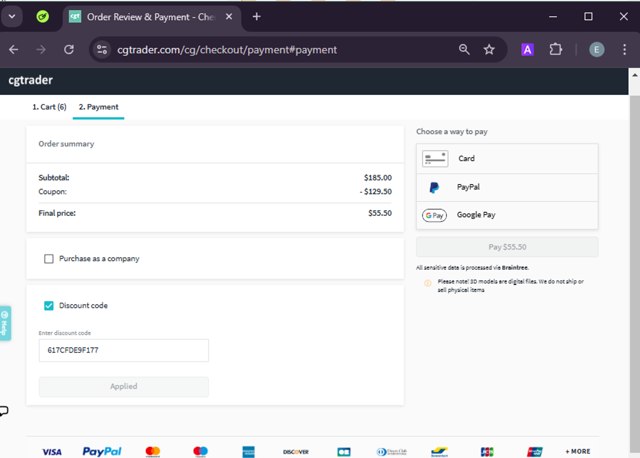The height and width of the screenshot is (458, 640).
Task: Bookmark this page with the star icon
Action: (489, 49)
